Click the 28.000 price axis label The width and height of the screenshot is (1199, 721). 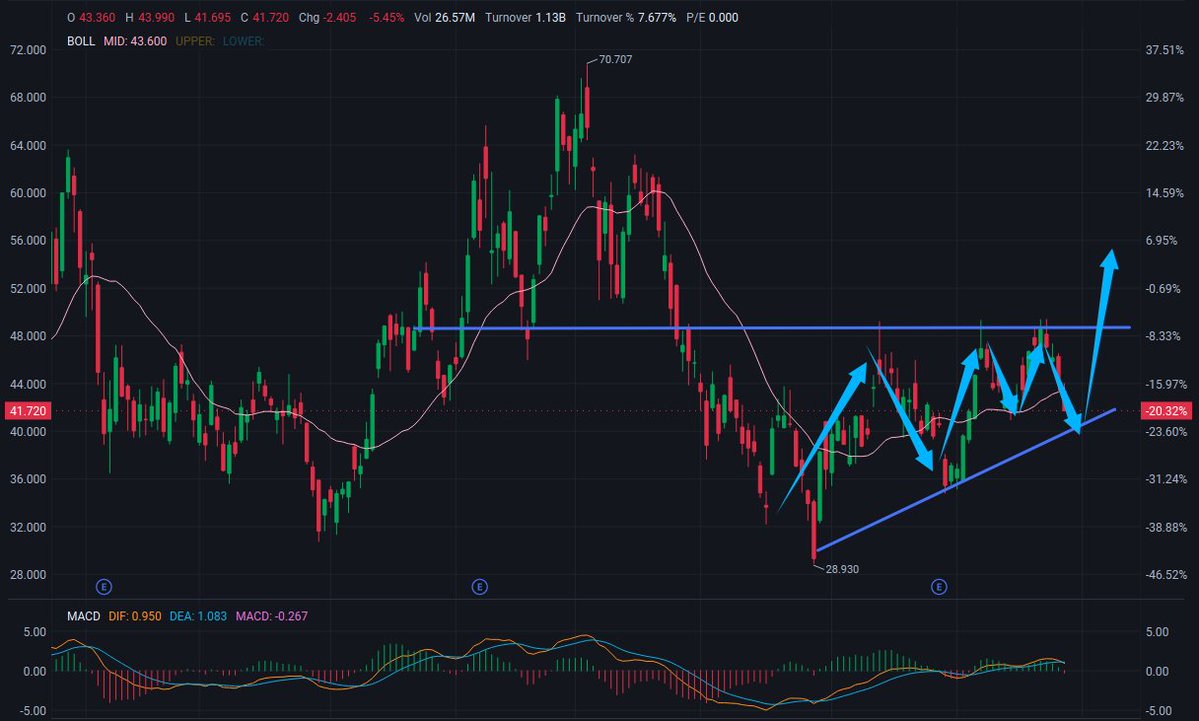tap(28, 575)
